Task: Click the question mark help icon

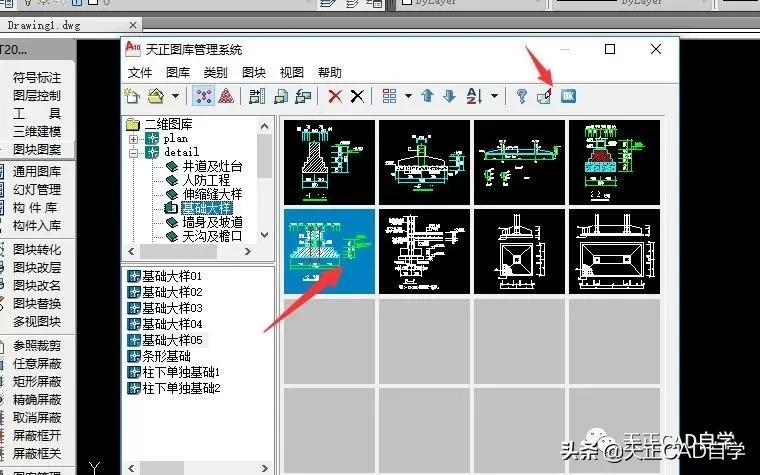Action: tap(522, 96)
